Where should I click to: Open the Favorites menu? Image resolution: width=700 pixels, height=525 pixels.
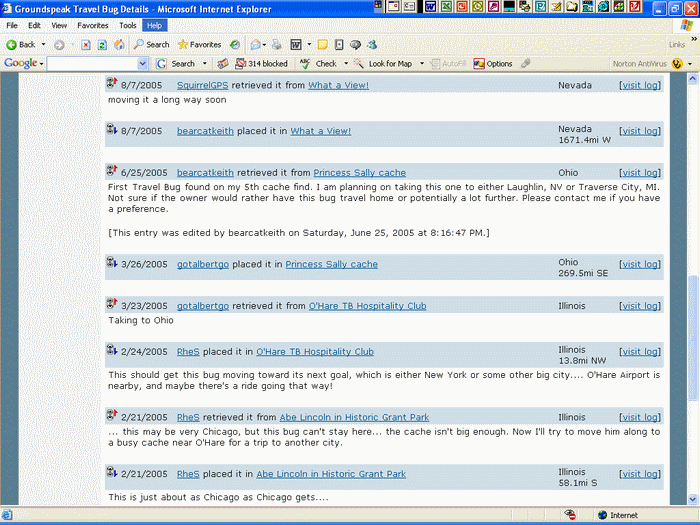(x=93, y=25)
